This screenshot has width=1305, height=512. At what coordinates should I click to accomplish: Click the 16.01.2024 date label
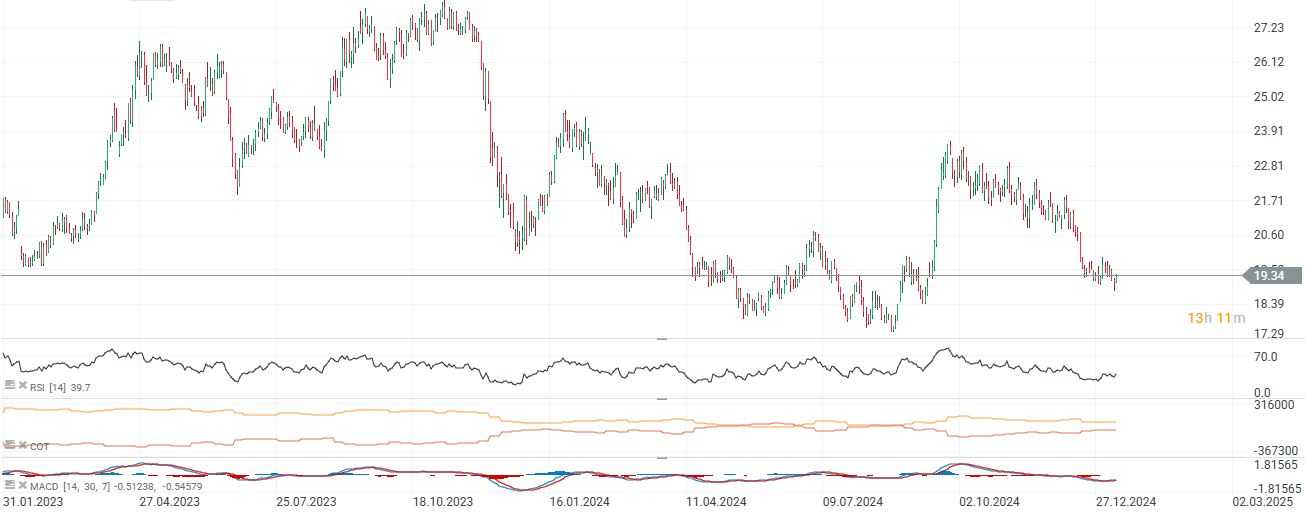point(581,502)
